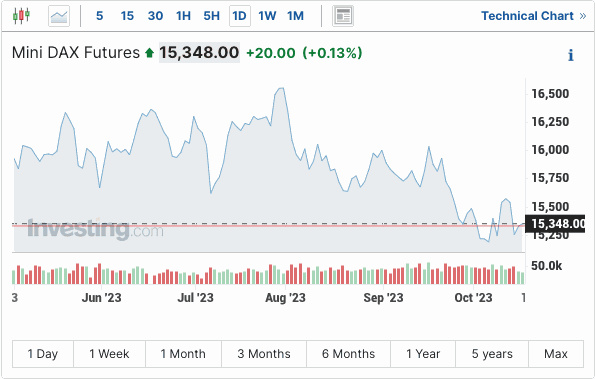Select the 1M interval
Viewport: 595px width, 379px height.
(x=295, y=16)
